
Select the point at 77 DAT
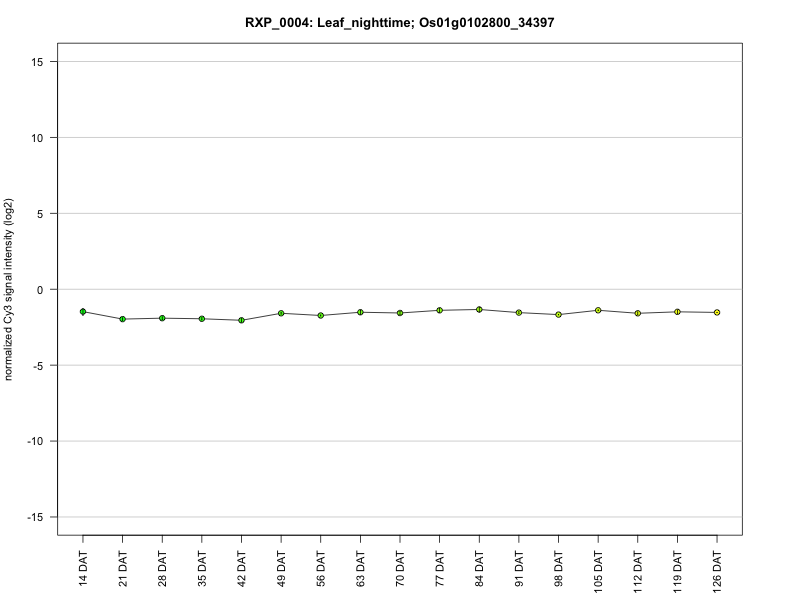pyautogui.click(x=439, y=310)
